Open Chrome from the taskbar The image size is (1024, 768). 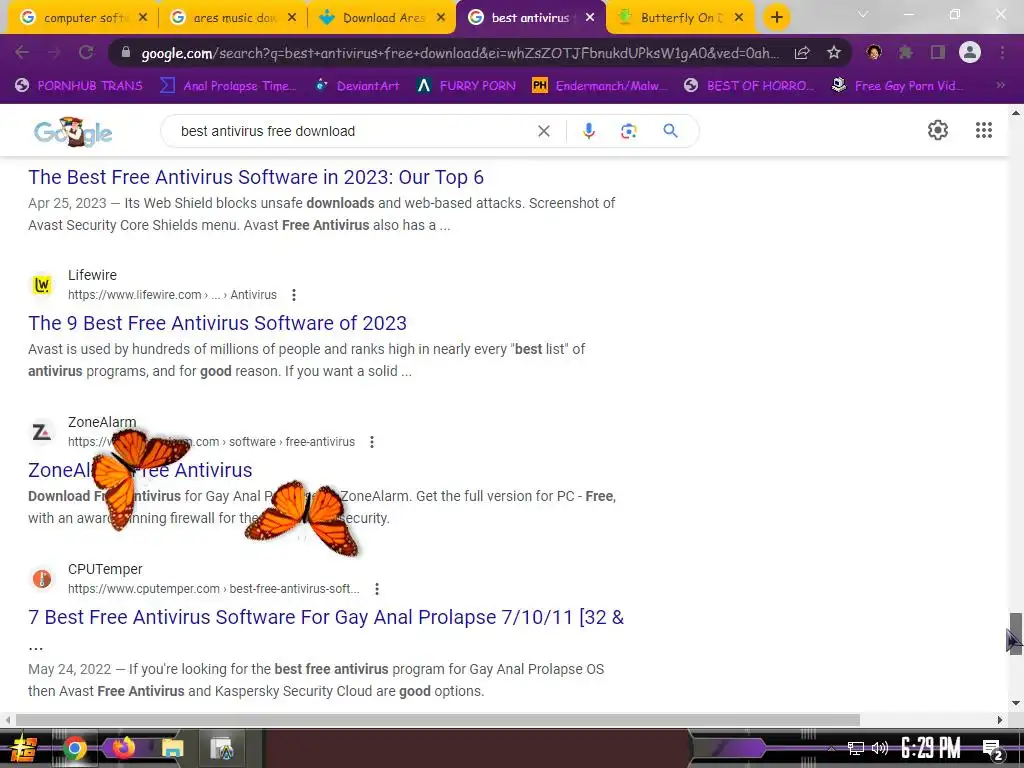[74, 748]
